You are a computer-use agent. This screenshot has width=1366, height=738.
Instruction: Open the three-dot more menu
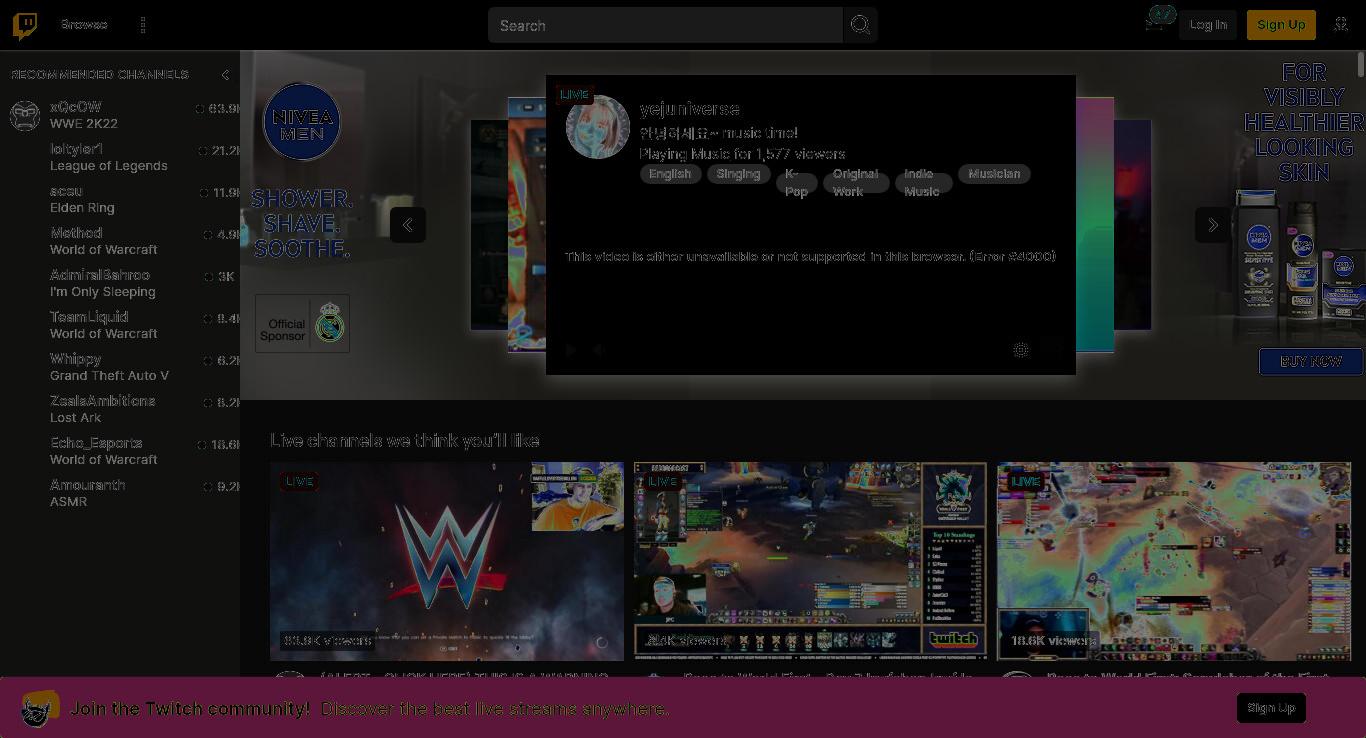pyautogui.click(x=143, y=25)
